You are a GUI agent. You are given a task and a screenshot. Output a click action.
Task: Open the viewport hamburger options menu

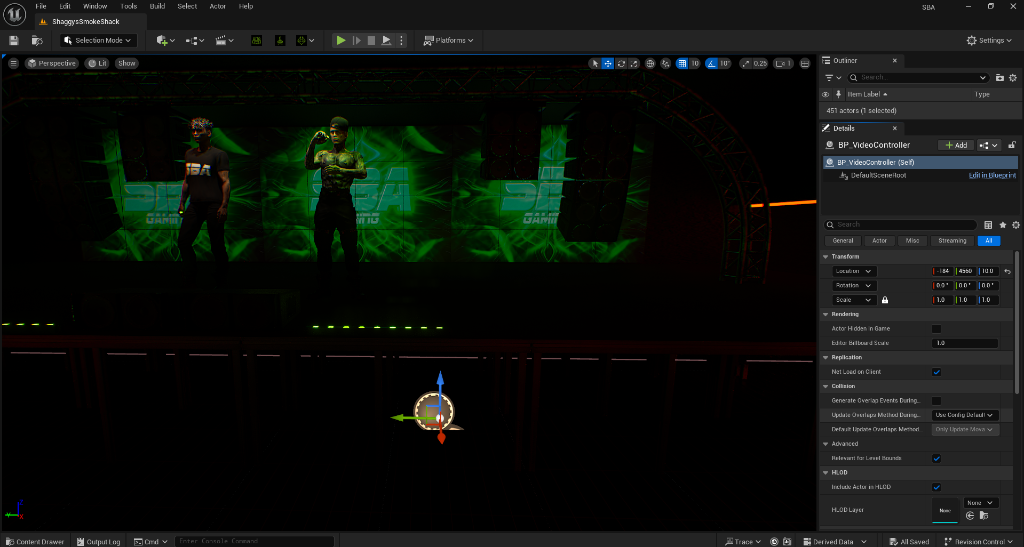click(x=13, y=63)
